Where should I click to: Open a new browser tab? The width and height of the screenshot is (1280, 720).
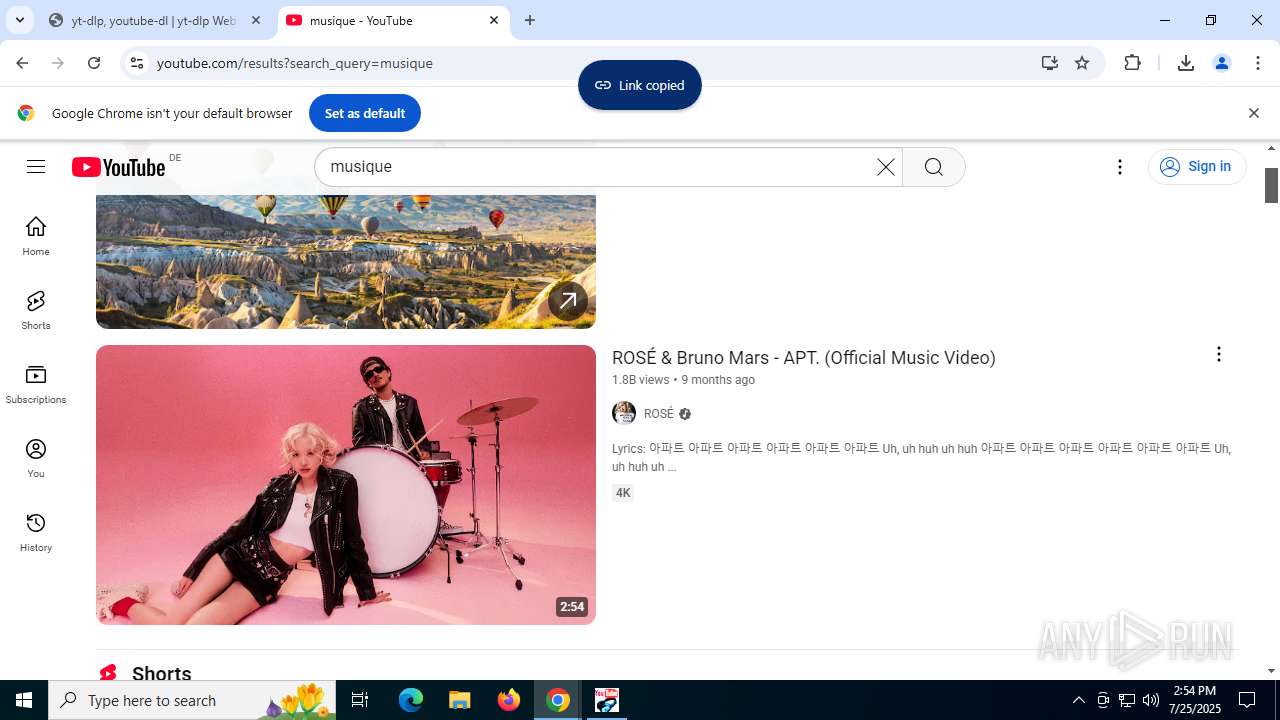(530, 20)
